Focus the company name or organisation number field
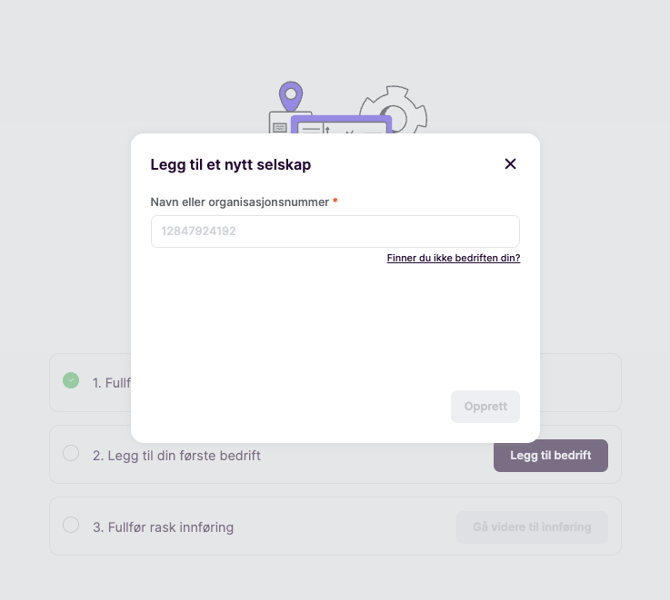This screenshot has height=600, width=670. (335, 231)
